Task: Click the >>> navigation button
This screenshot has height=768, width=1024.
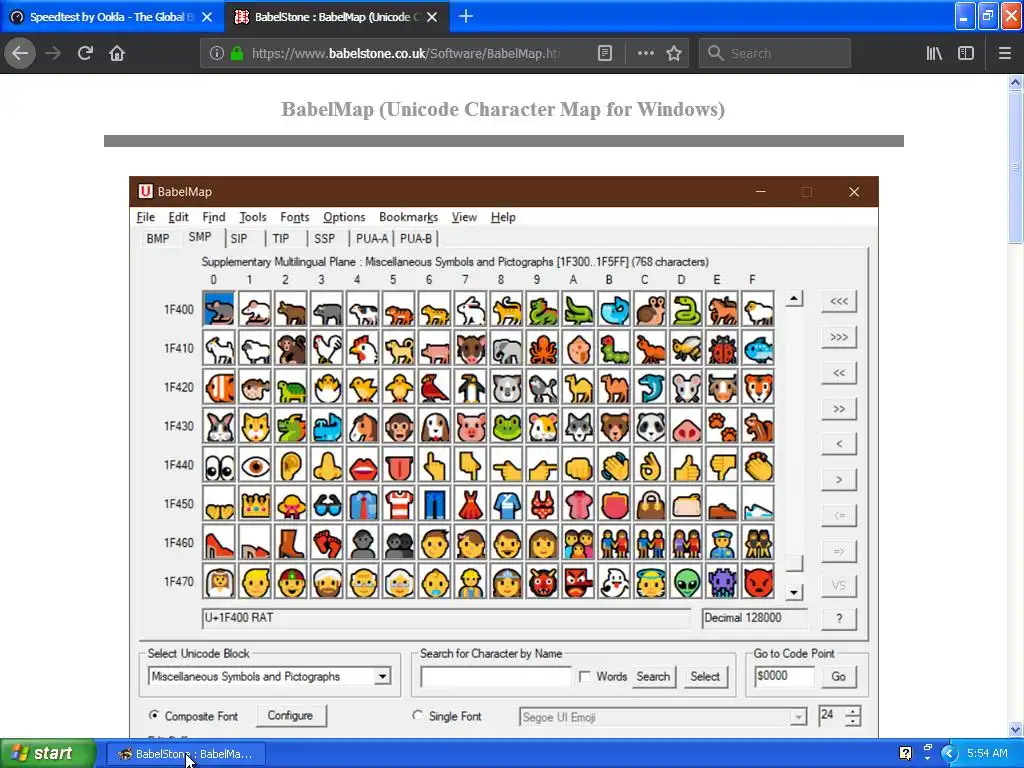Action: point(839,337)
